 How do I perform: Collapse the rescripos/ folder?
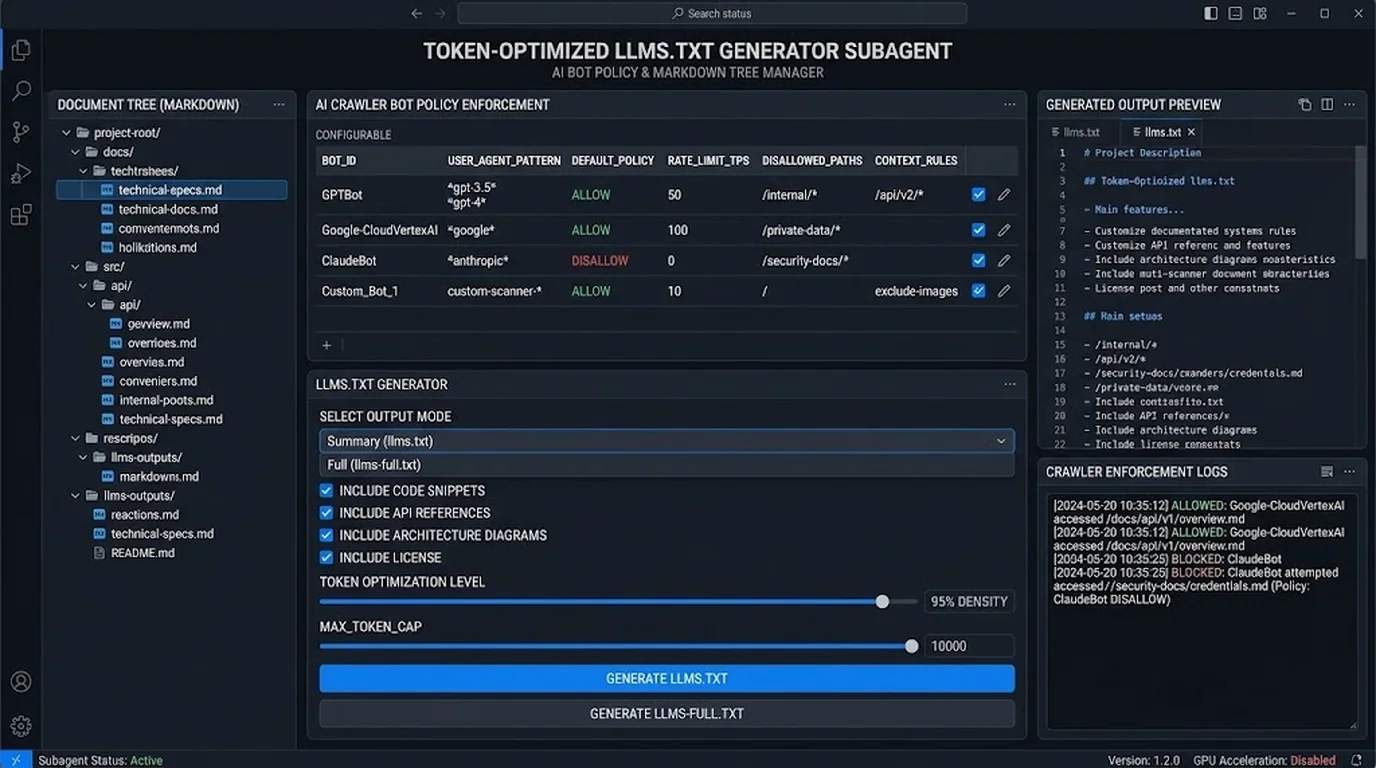[75, 439]
